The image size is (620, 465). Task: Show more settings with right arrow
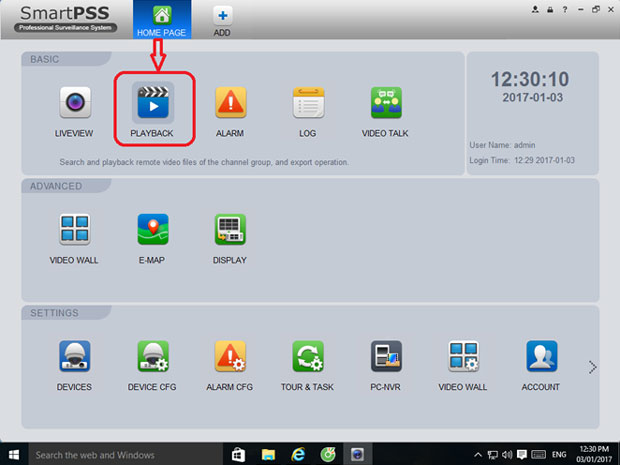(x=592, y=367)
